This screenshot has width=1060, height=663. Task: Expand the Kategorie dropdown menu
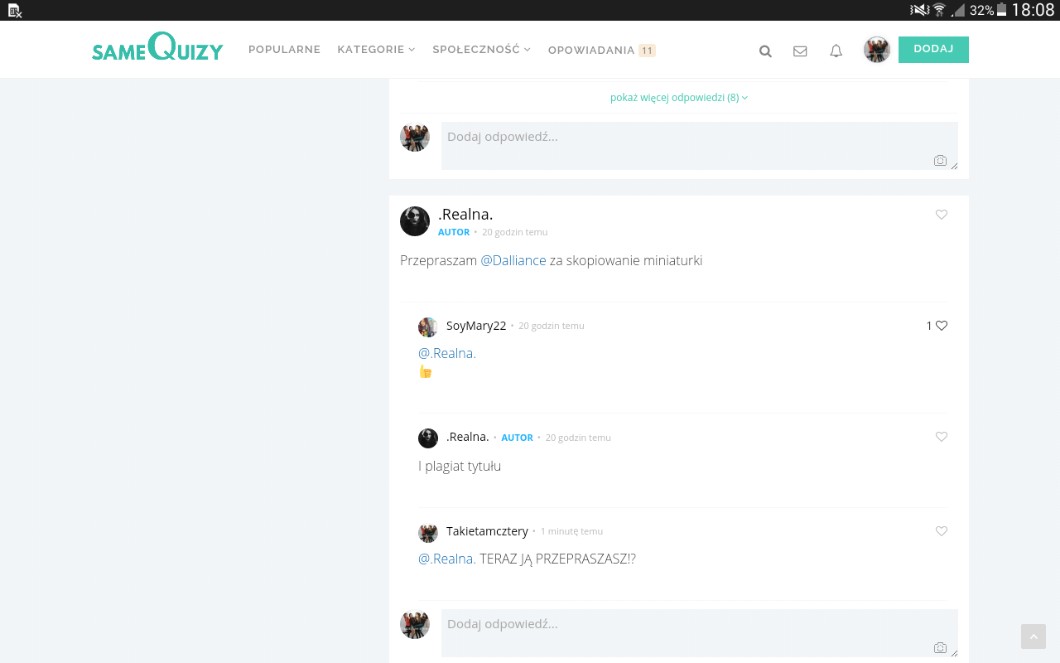pyautogui.click(x=375, y=50)
